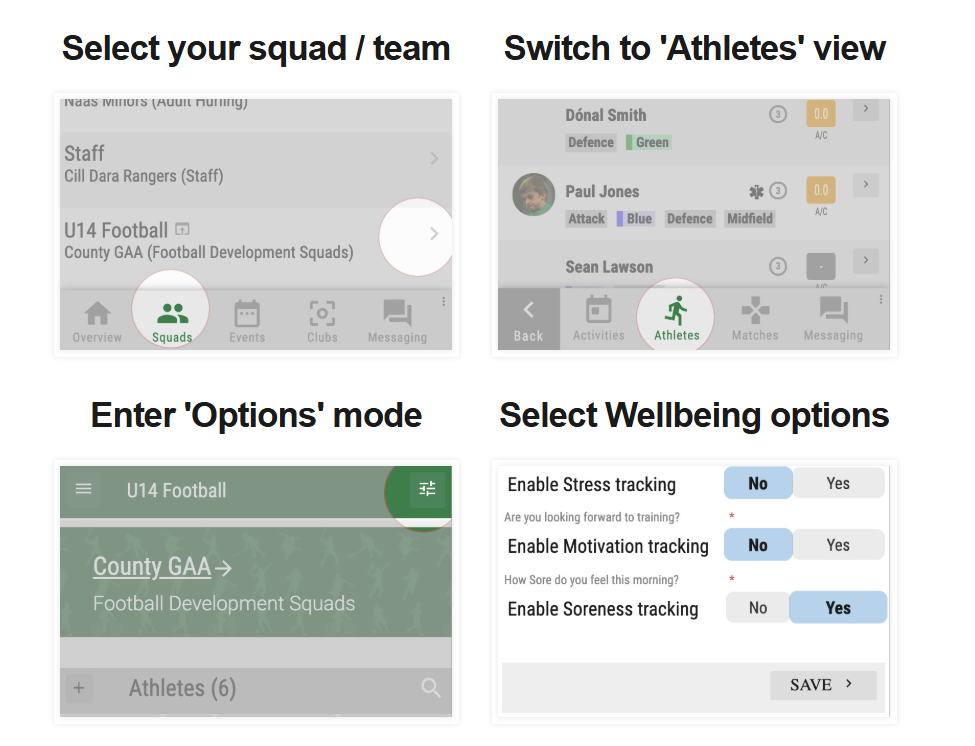Set Stress tracking to Yes

coord(838,483)
